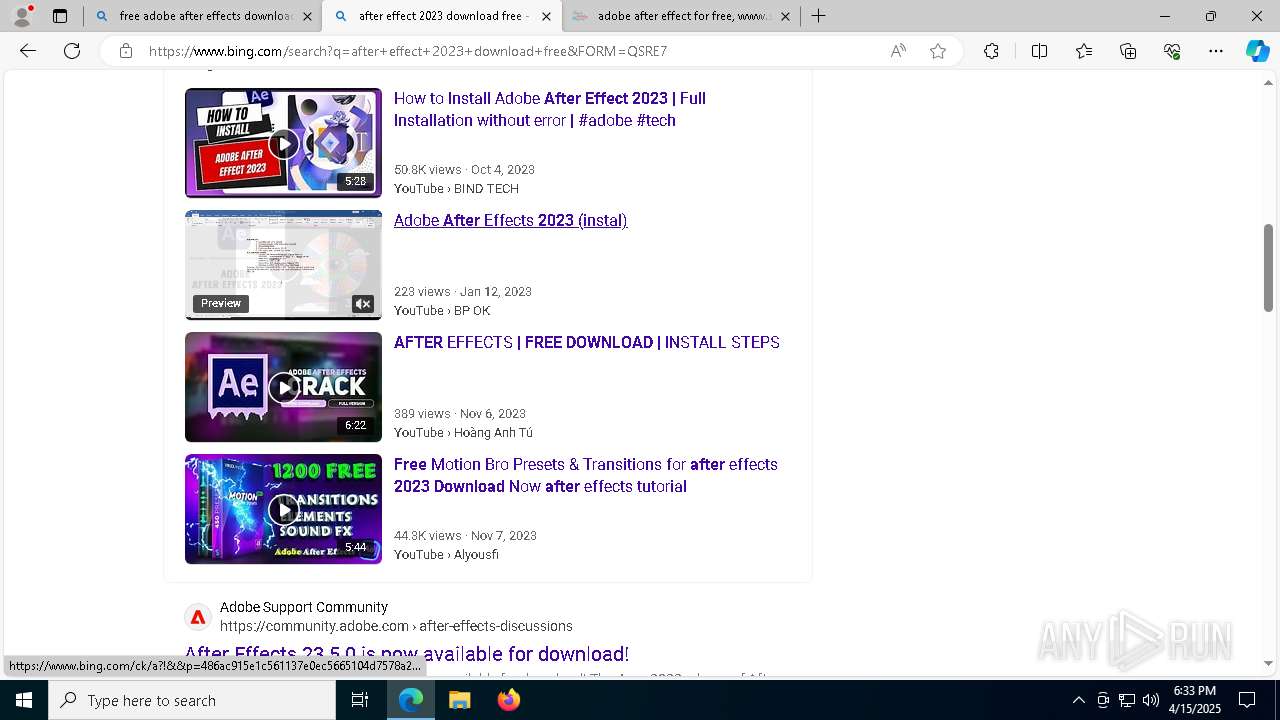Click 'YouTube › BIND TECH' source text

[x=456, y=188]
